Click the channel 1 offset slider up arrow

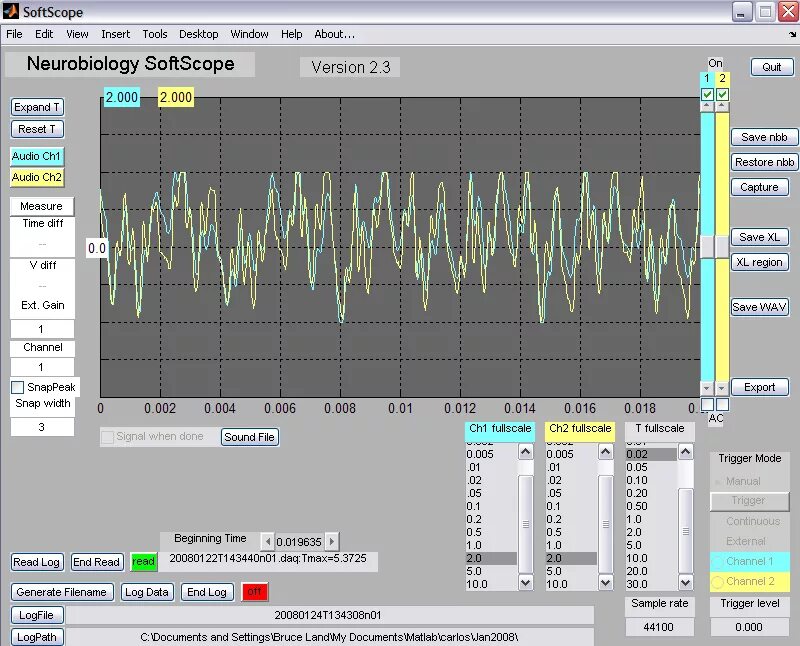click(707, 107)
